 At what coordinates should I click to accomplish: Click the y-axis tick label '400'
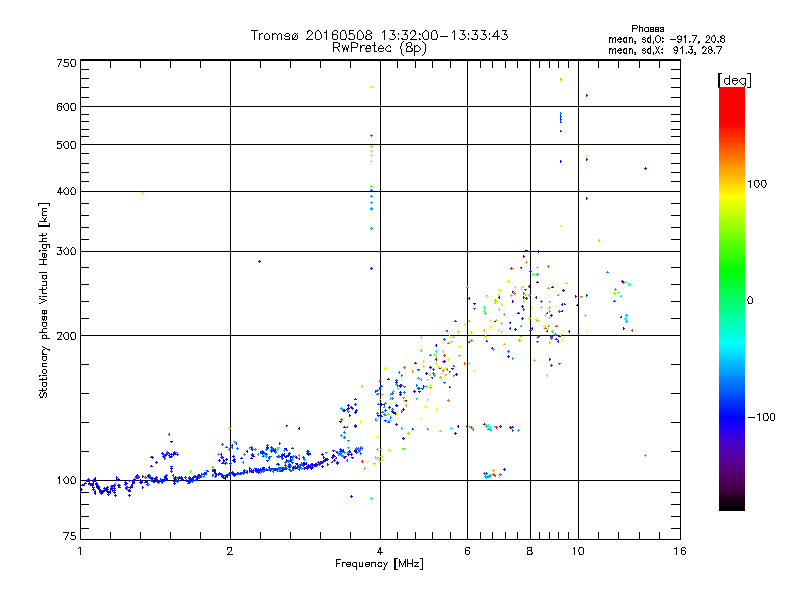(66, 191)
